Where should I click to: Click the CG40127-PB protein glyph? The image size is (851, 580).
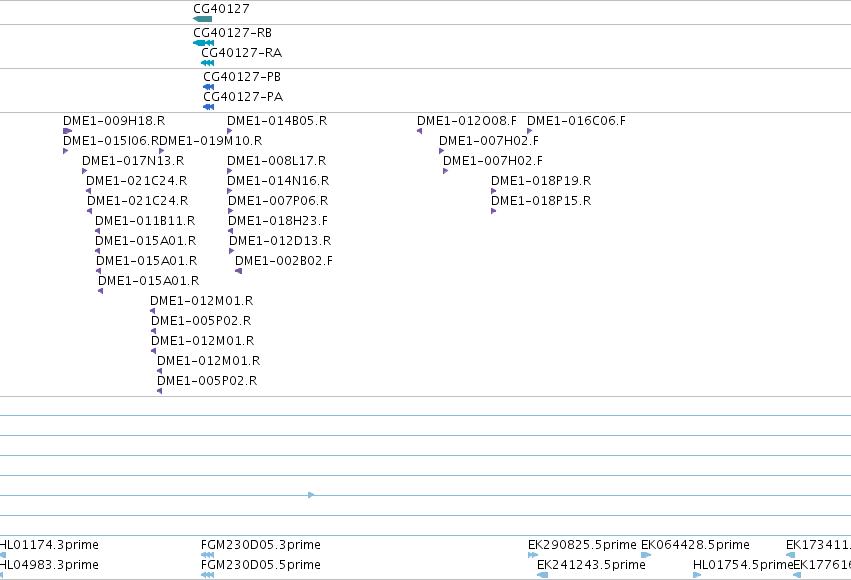tap(208, 87)
